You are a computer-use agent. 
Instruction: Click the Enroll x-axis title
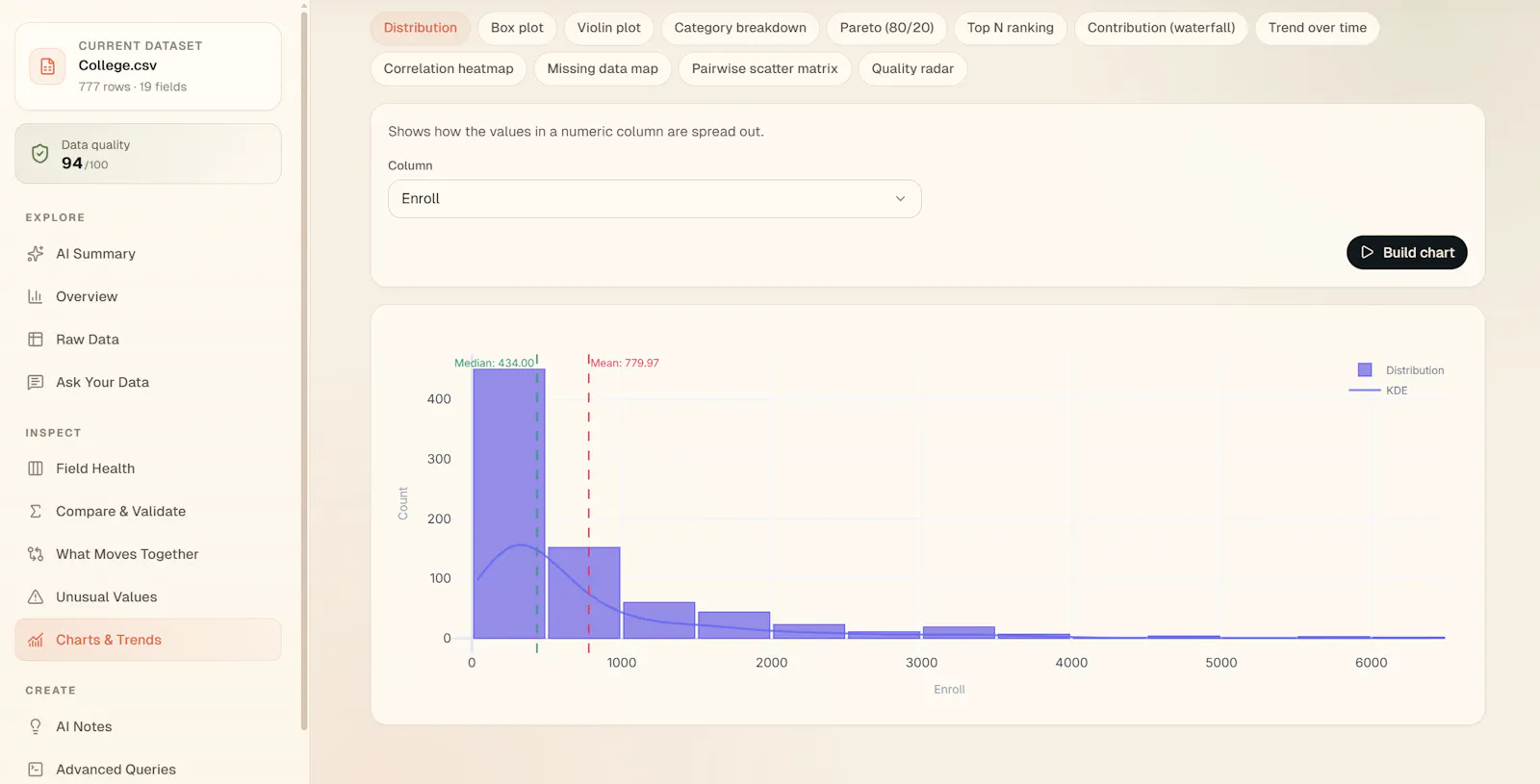pyautogui.click(x=949, y=690)
